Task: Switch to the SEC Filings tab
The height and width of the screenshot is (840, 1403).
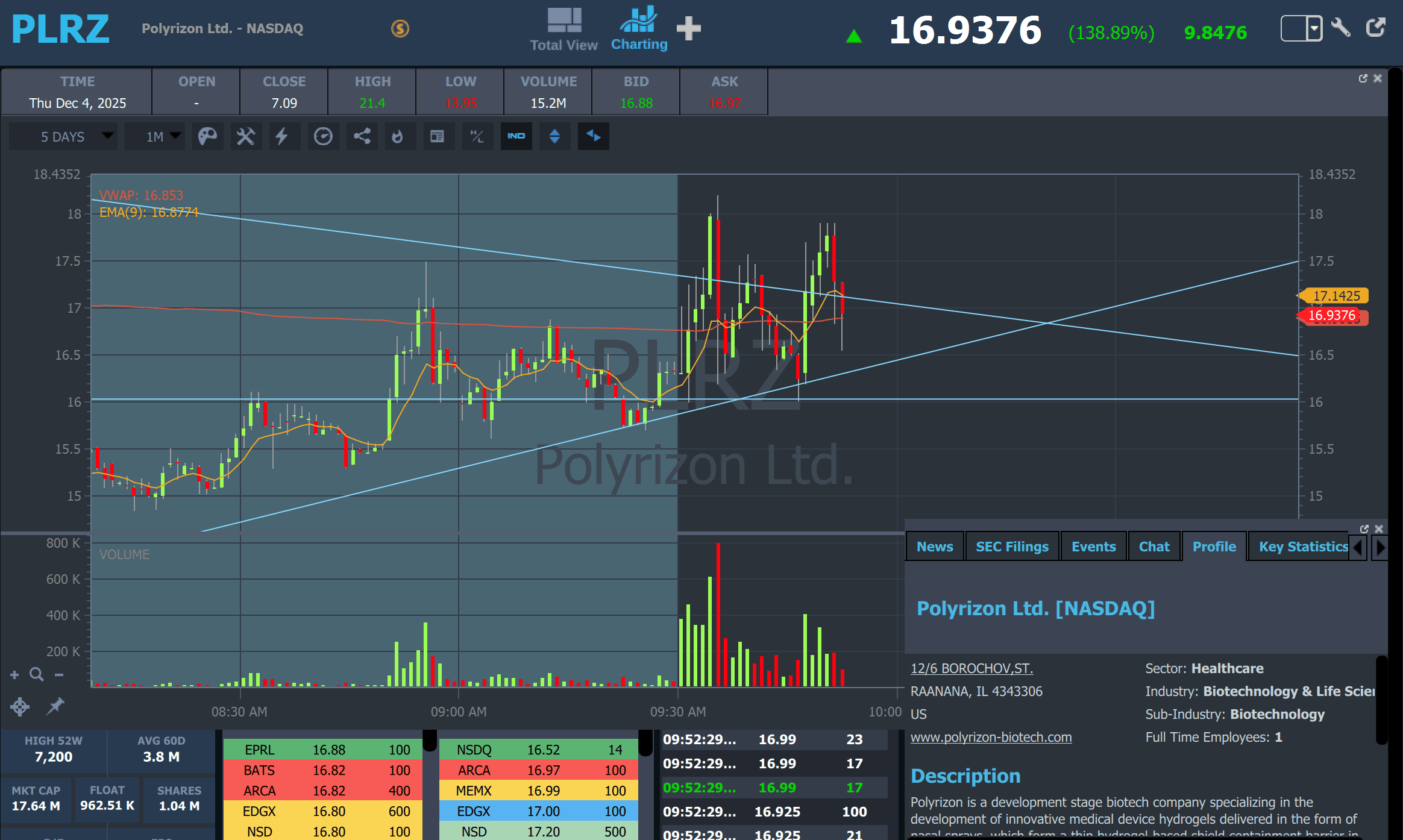Action: [1012, 547]
